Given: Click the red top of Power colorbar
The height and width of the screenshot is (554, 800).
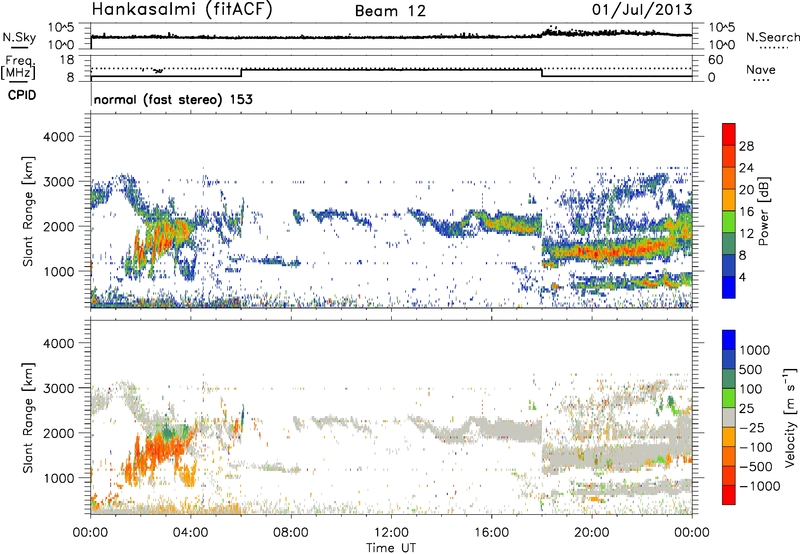Looking at the screenshot, I should (729, 134).
